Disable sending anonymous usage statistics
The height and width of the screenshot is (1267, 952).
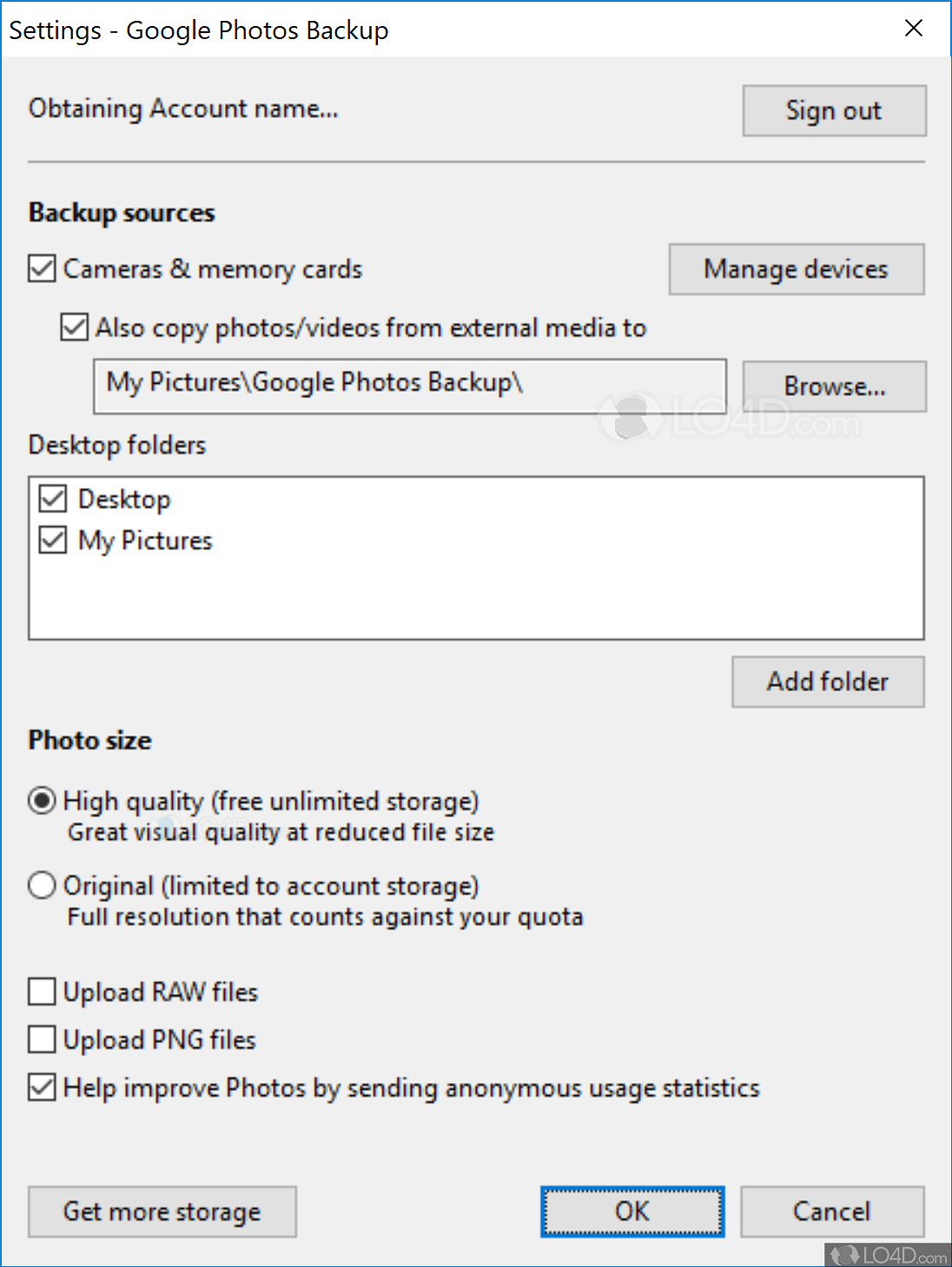point(41,1087)
